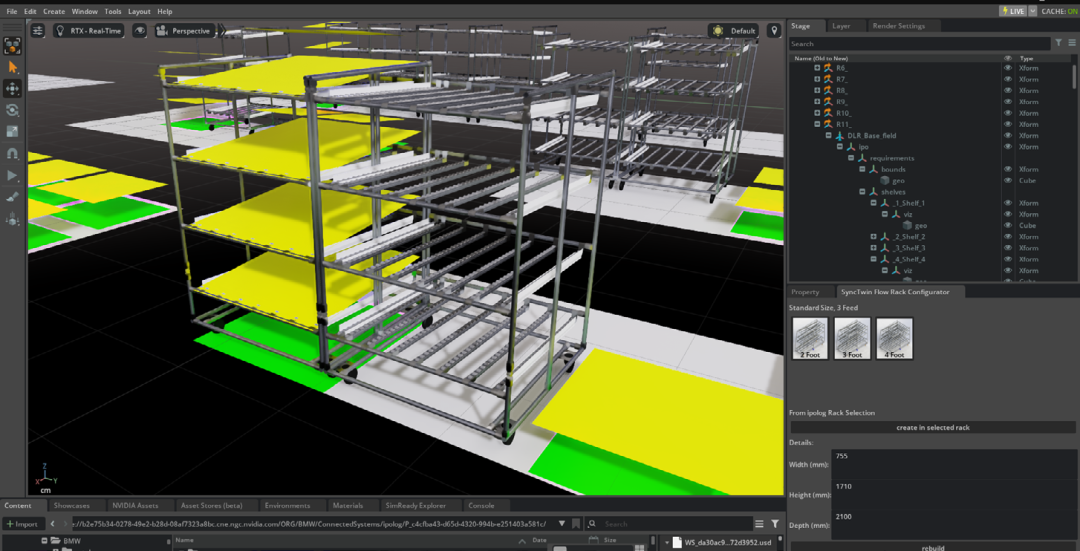Click the stage filter funnel icon
Image resolution: width=1080 pixels, height=551 pixels.
click(1059, 43)
